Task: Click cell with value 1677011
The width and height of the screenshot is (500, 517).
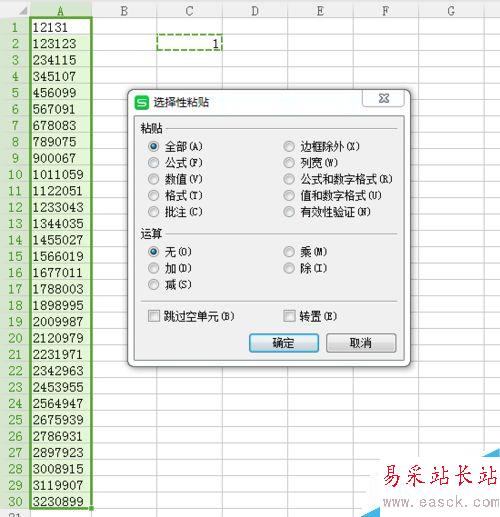Action: pyautogui.click(x=61, y=272)
